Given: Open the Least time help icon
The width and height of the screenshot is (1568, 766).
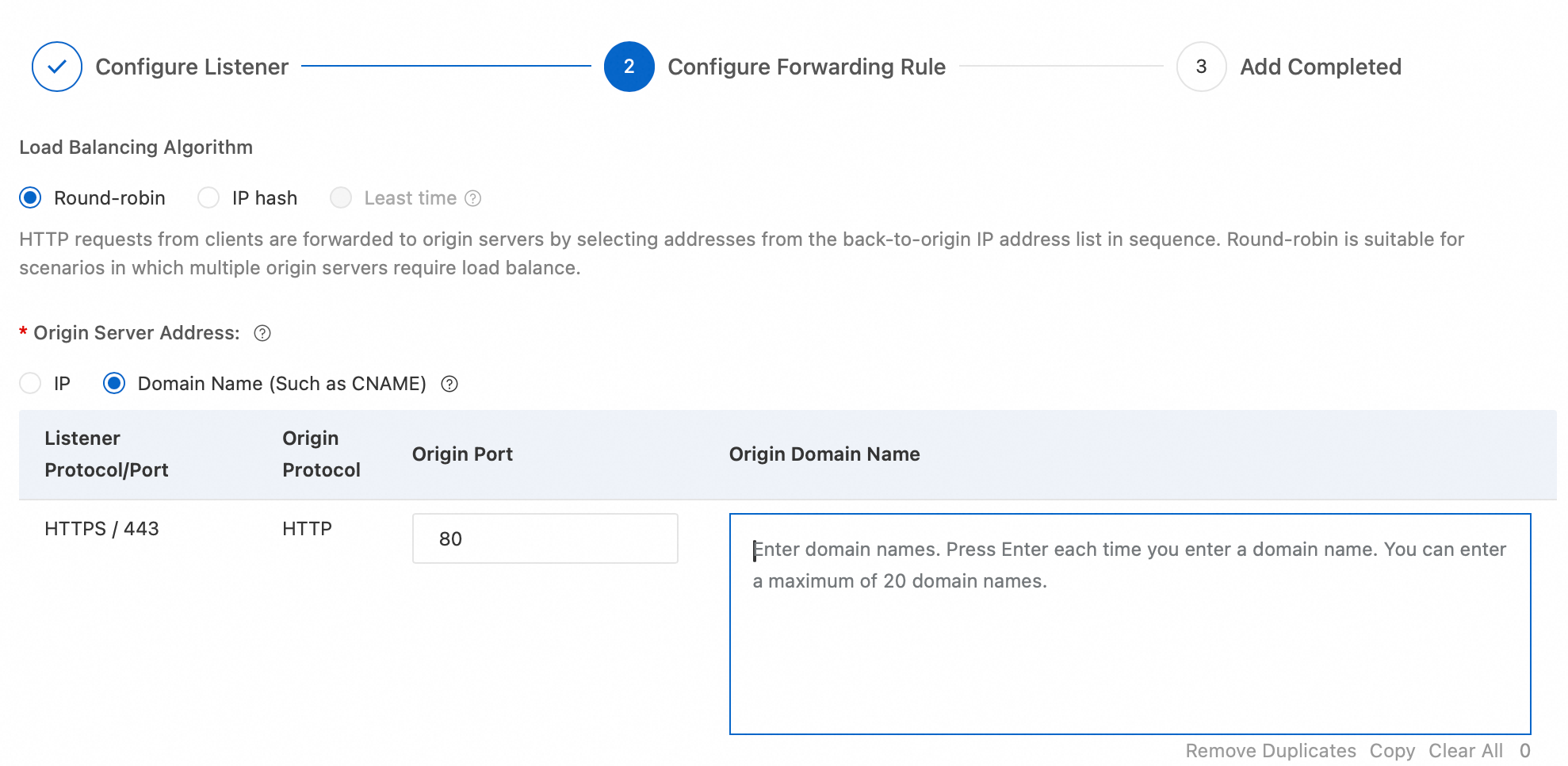Looking at the screenshot, I should (x=473, y=198).
